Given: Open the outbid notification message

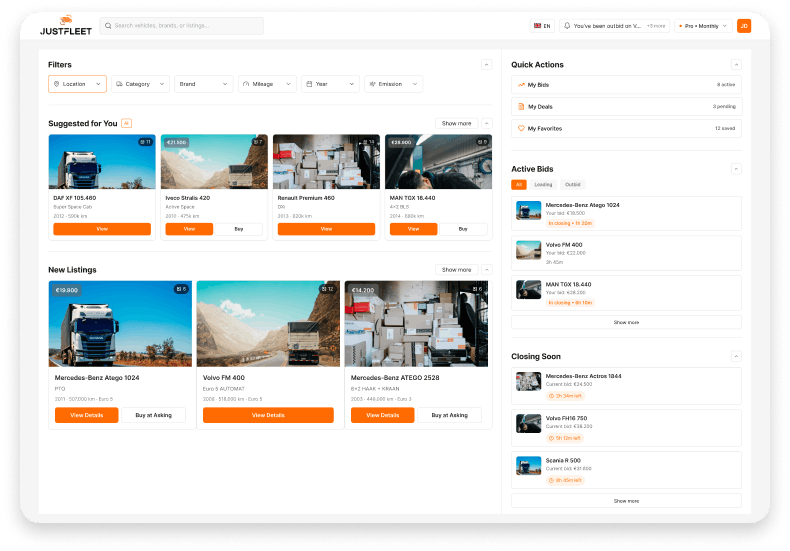Looking at the screenshot, I should click(608, 26).
